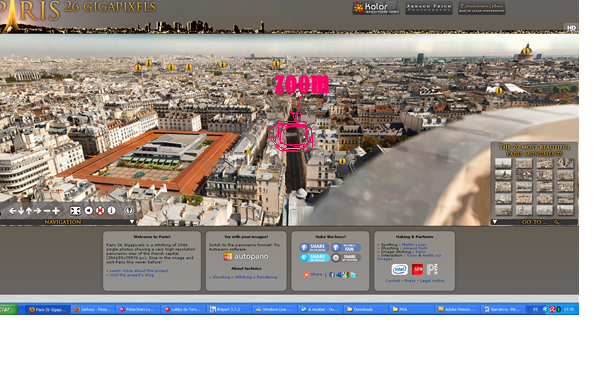Open 'Learn more about the project' link
The width and height of the screenshot is (600, 375).
click(x=139, y=271)
